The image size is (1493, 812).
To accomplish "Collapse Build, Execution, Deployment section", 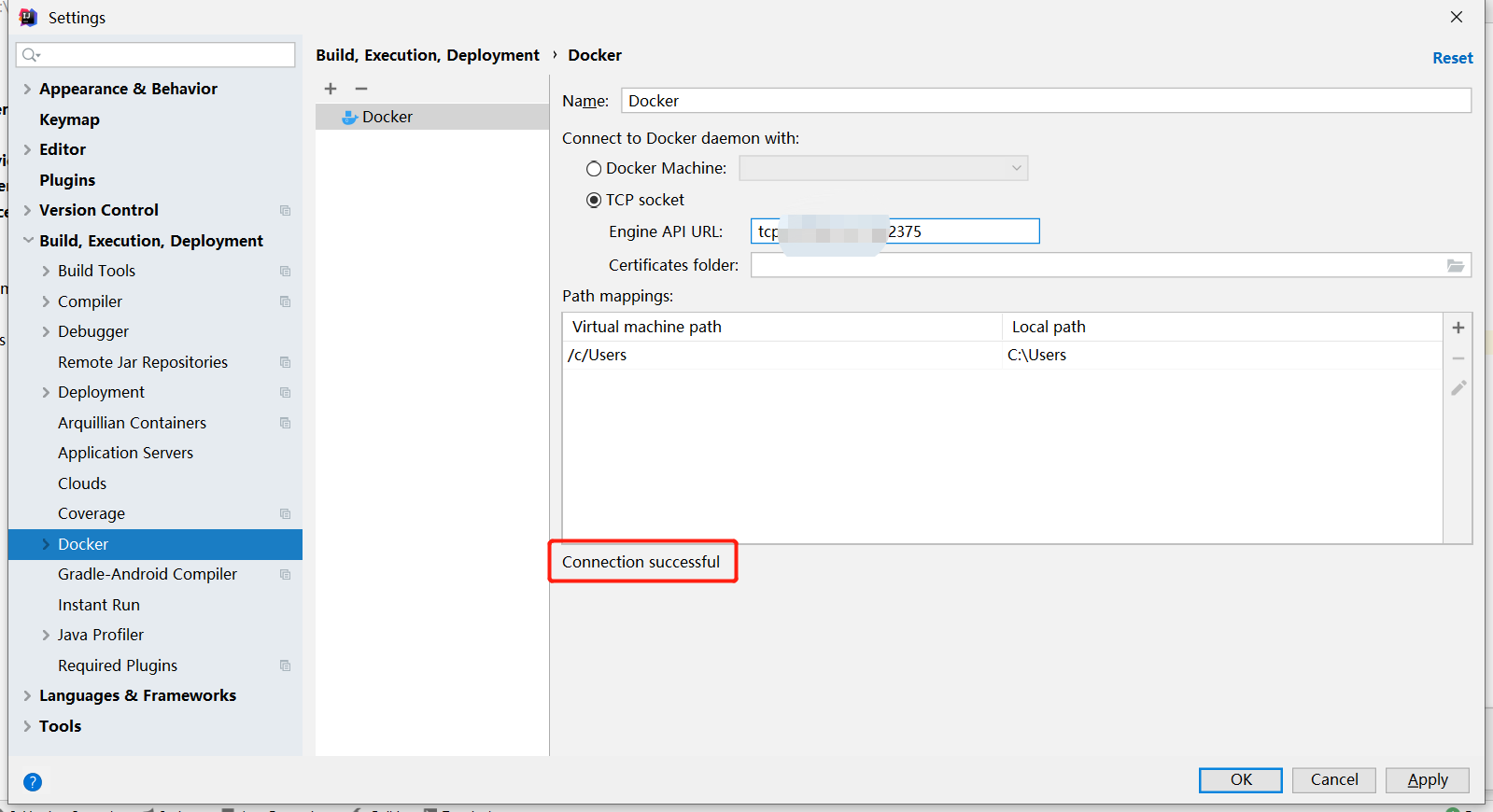I will click(x=28, y=241).
